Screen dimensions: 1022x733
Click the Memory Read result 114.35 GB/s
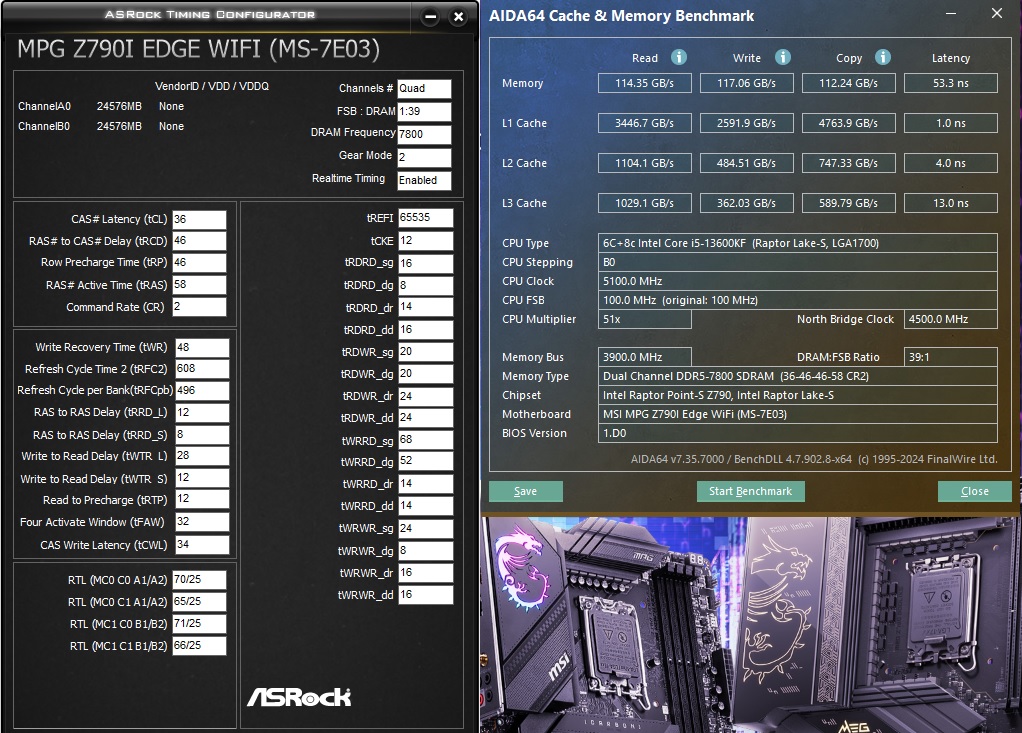(645, 83)
